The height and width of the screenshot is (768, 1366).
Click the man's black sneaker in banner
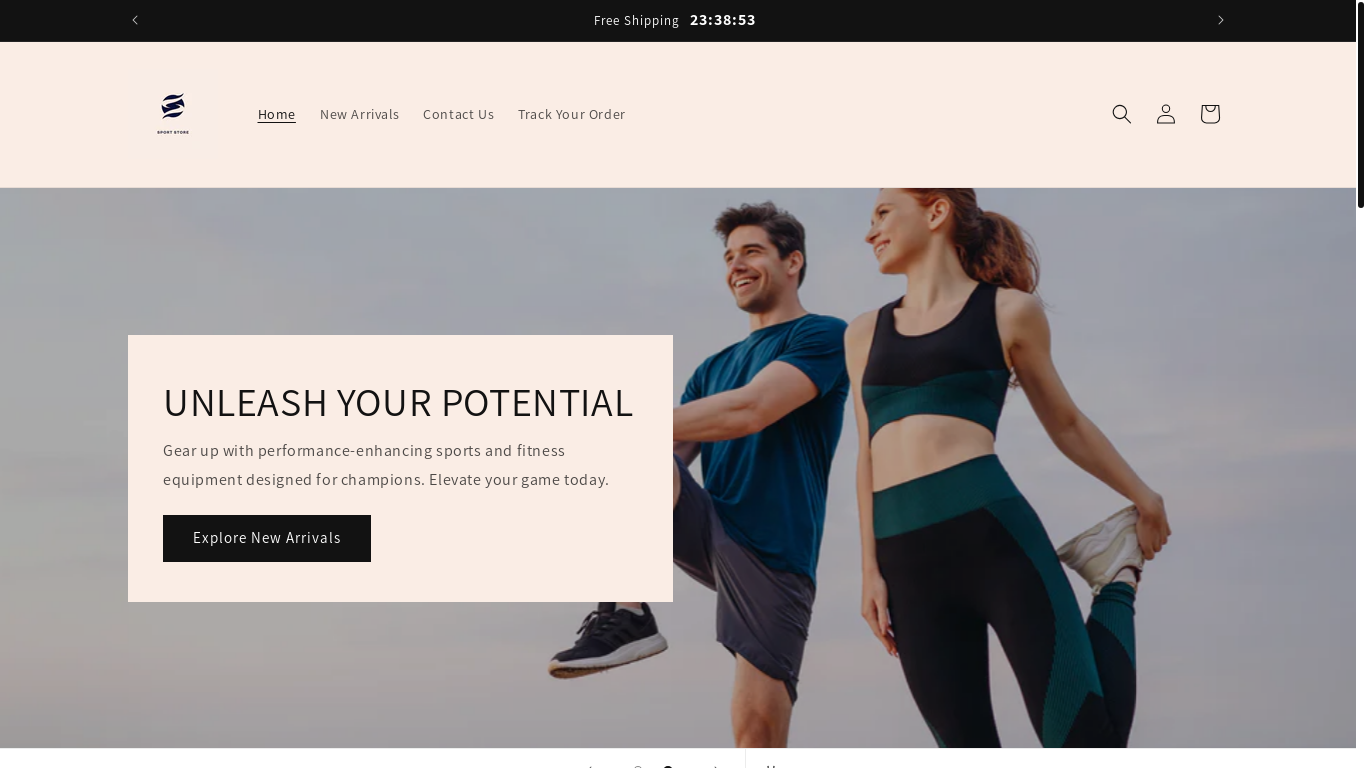click(x=610, y=638)
